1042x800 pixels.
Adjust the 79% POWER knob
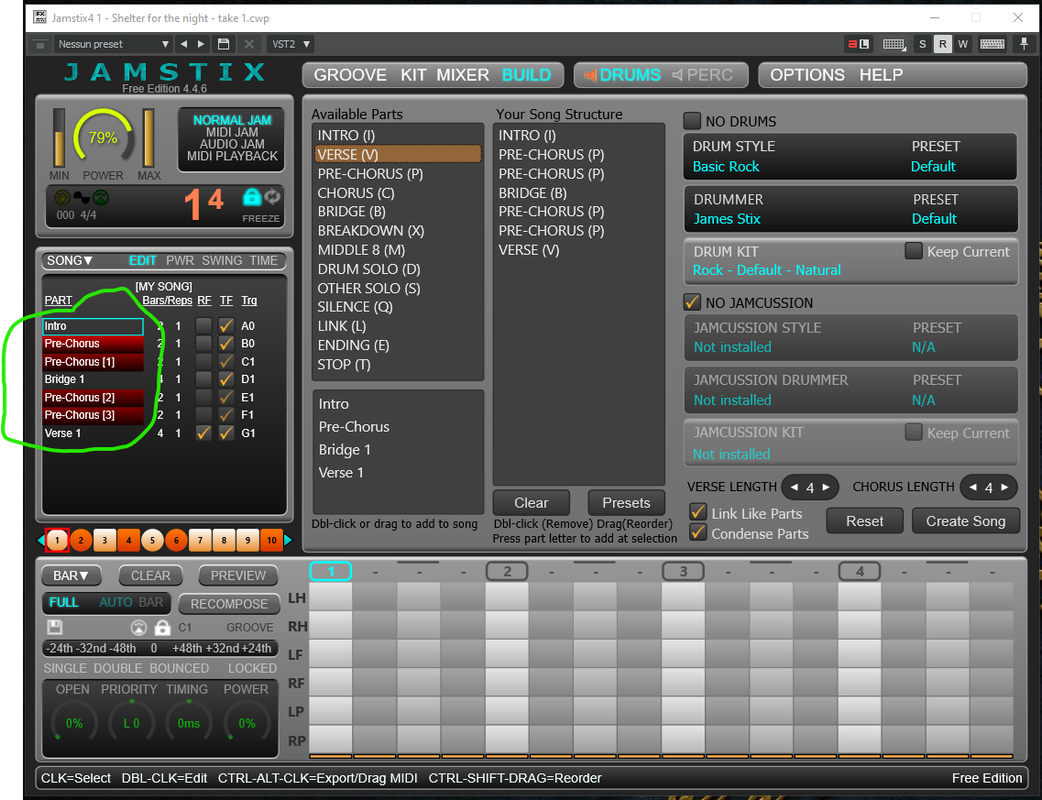[x=103, y=138]
